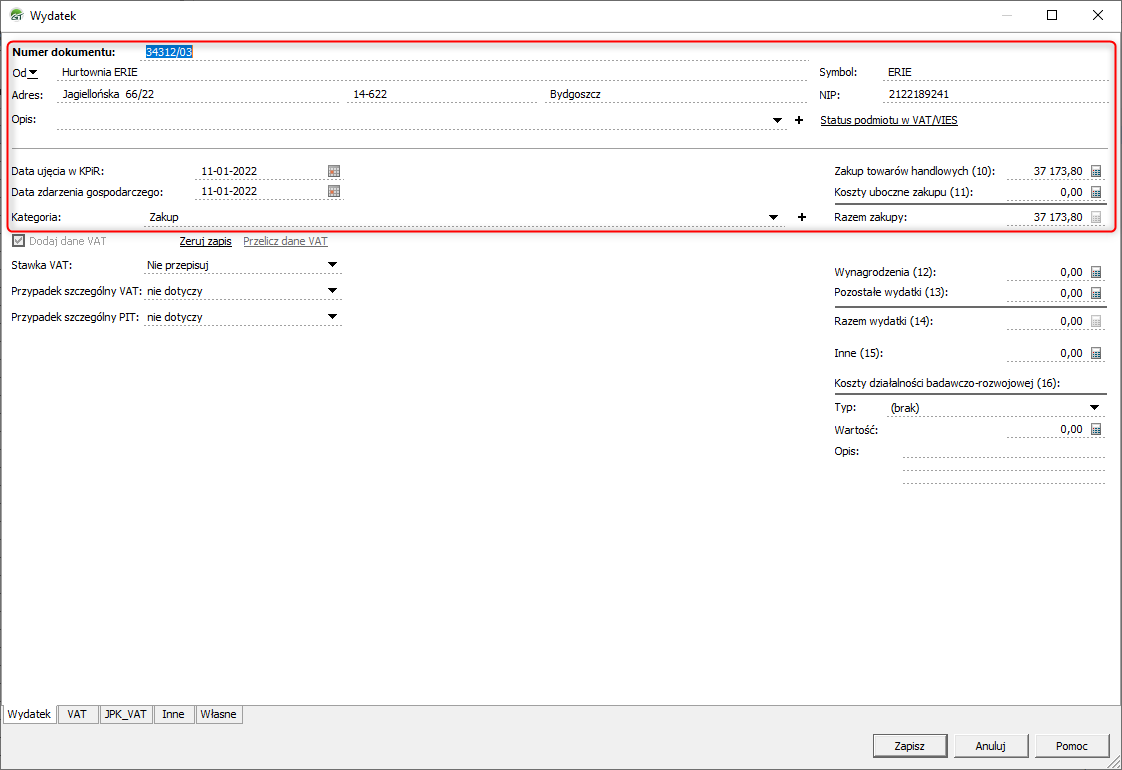Open calculator for Zakup towarów handlowych (10)
This screenshot has height=770, width=1122.
1096,171
